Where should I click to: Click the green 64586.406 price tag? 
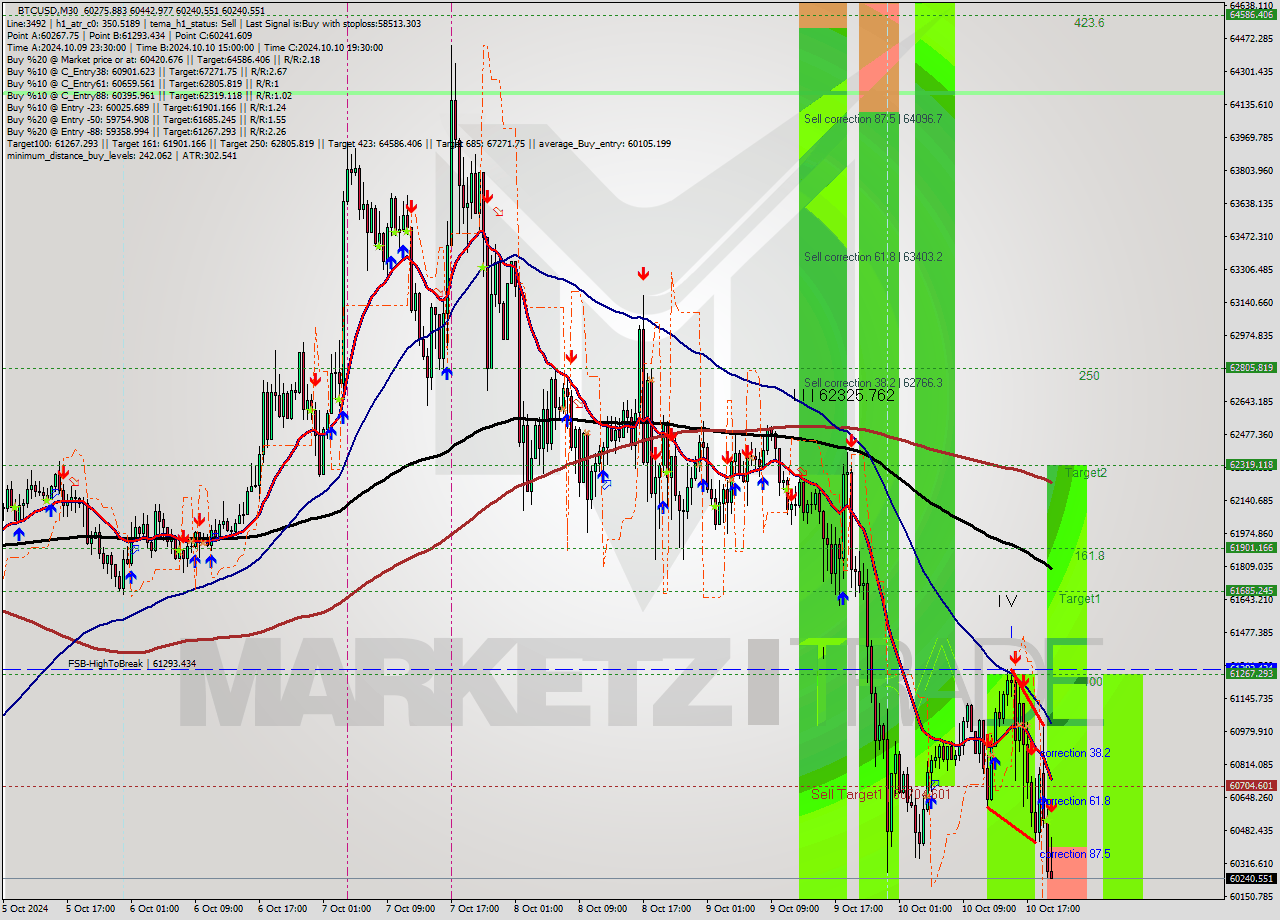(1251, 14)
